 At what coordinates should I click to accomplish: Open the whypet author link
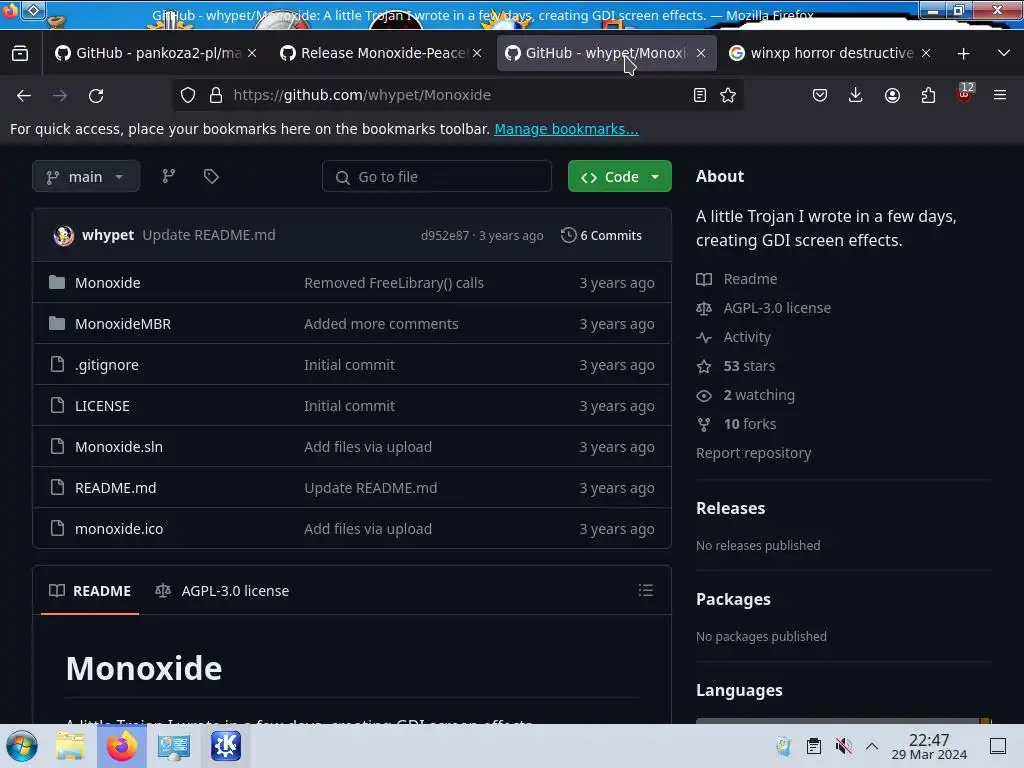pos(108,235)
